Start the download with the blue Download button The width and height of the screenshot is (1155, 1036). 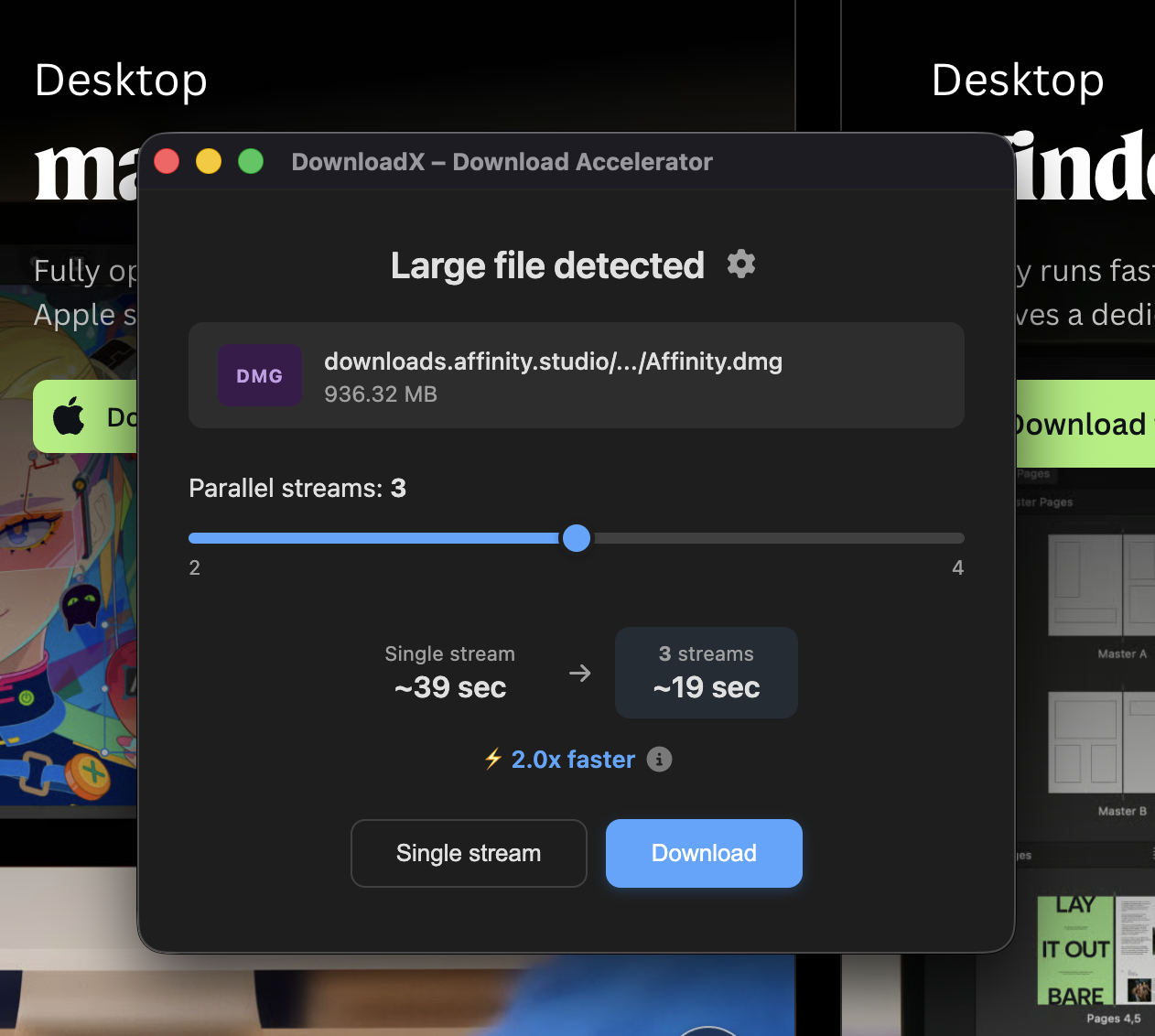(703, 853)
